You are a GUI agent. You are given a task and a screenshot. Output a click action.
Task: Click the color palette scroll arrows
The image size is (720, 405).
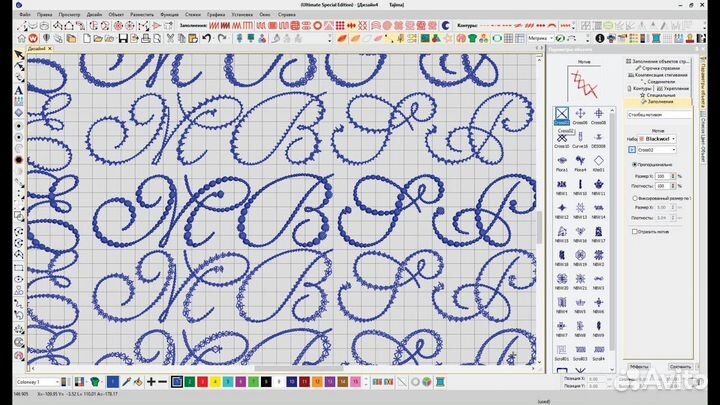(x=366, y=382)
